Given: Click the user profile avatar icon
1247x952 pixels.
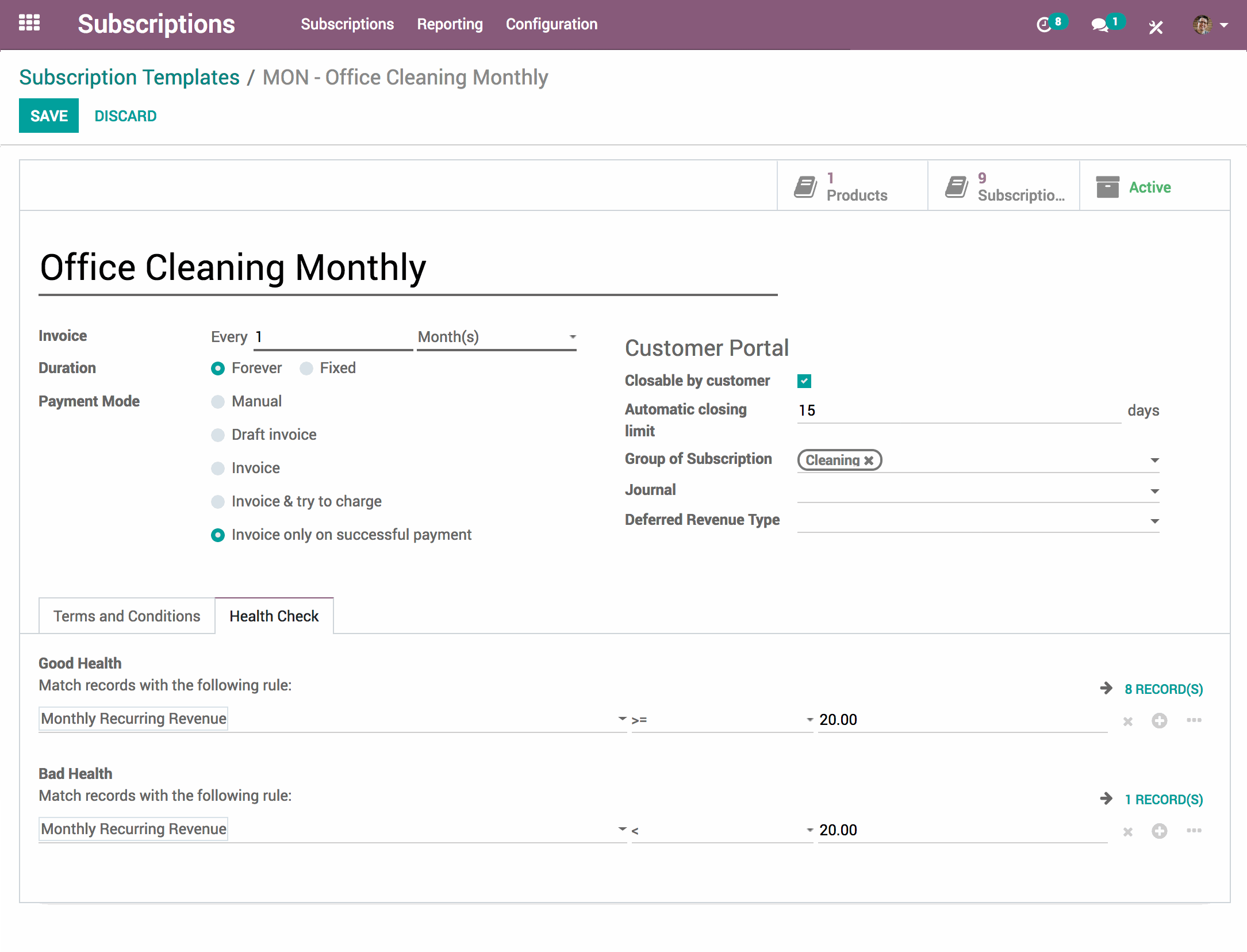Looking at the screenshot, I should [1201, 22].
